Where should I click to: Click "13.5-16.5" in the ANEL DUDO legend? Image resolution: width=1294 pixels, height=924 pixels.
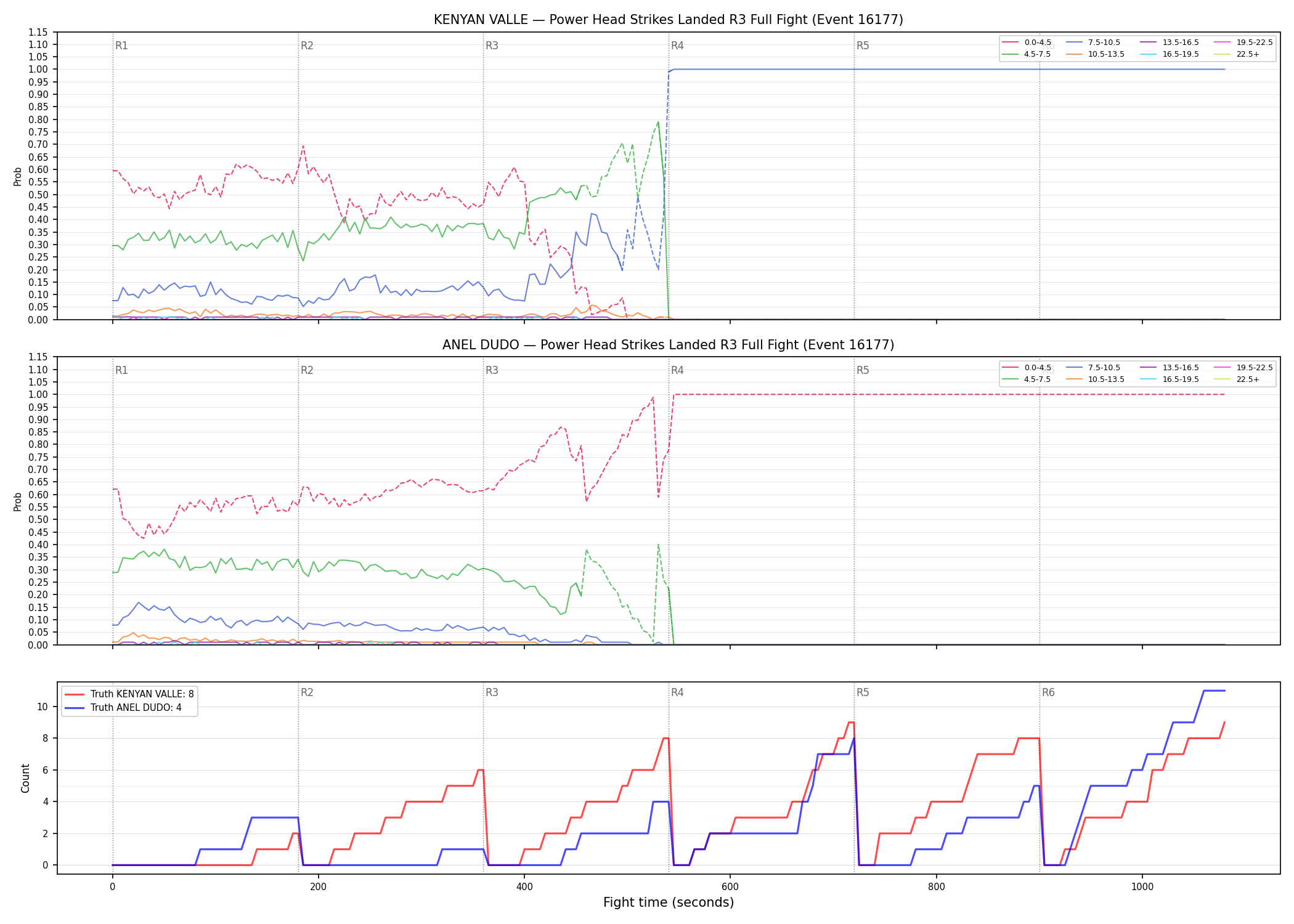[1181, 368]
